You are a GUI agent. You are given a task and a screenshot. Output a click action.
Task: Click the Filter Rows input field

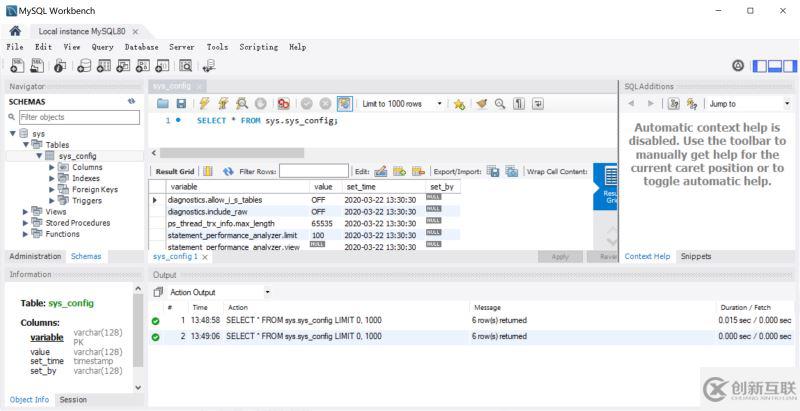[314, 171]
